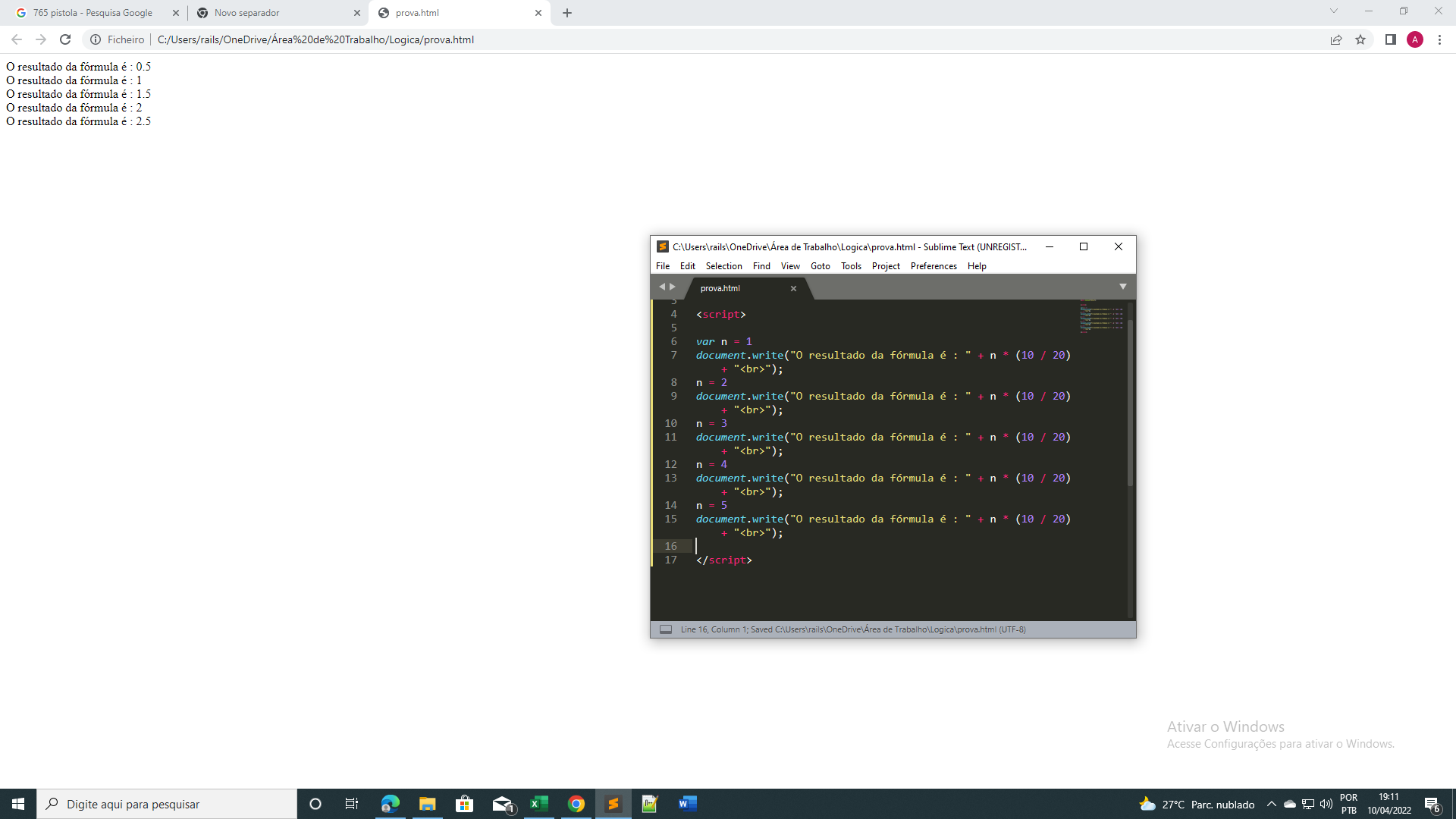The width and height of the screenshot is (1456, 819).
Task: Go to previous tab arrow in Sublime
Action: (662, 287)
